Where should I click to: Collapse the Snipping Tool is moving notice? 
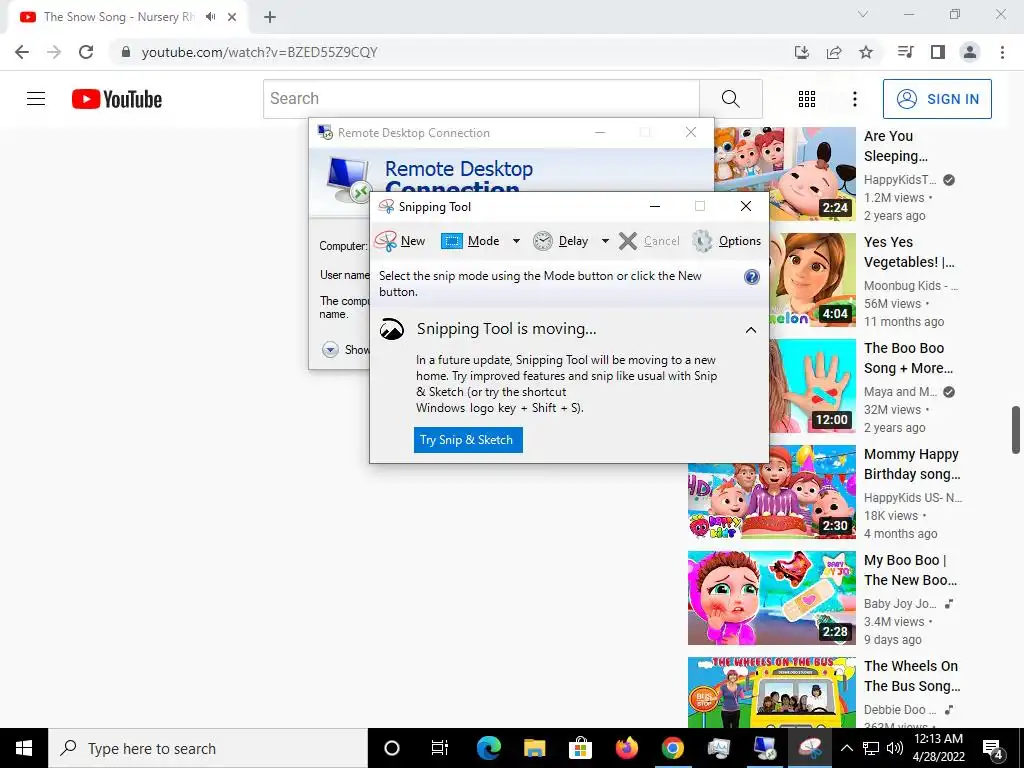click(x=751, y=330)
